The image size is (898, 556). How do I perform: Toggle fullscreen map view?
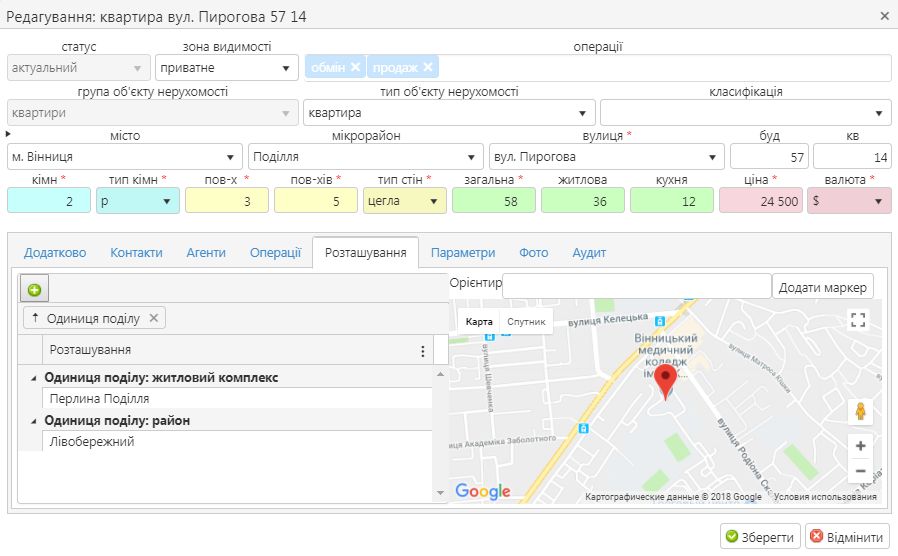[858, 320]
